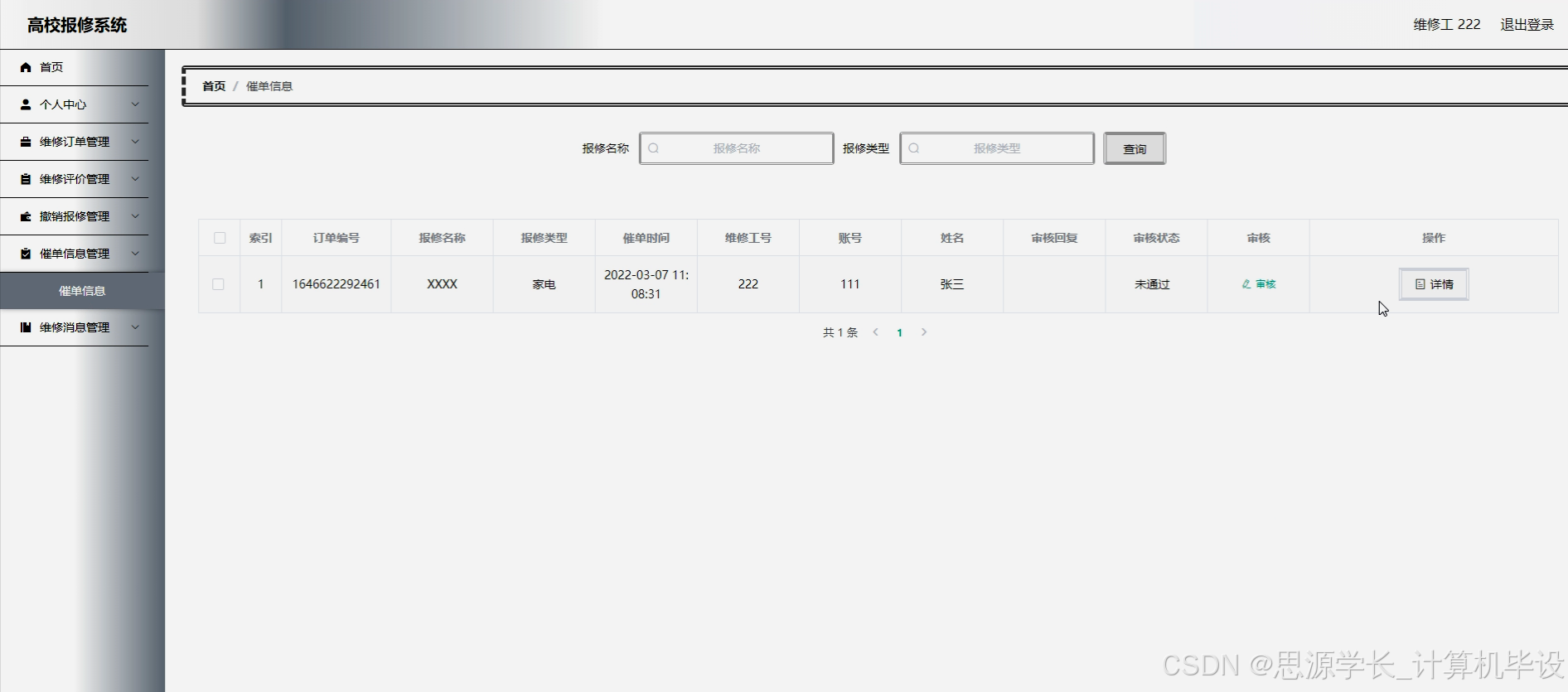The width and height of the screenshot is (1568, 692).
Task: Click the 撤销报修管理 icon
Action: 26,216
